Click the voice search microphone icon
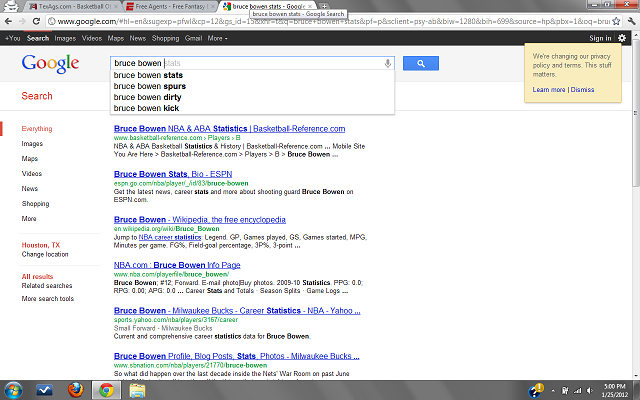 coord(388,63)
